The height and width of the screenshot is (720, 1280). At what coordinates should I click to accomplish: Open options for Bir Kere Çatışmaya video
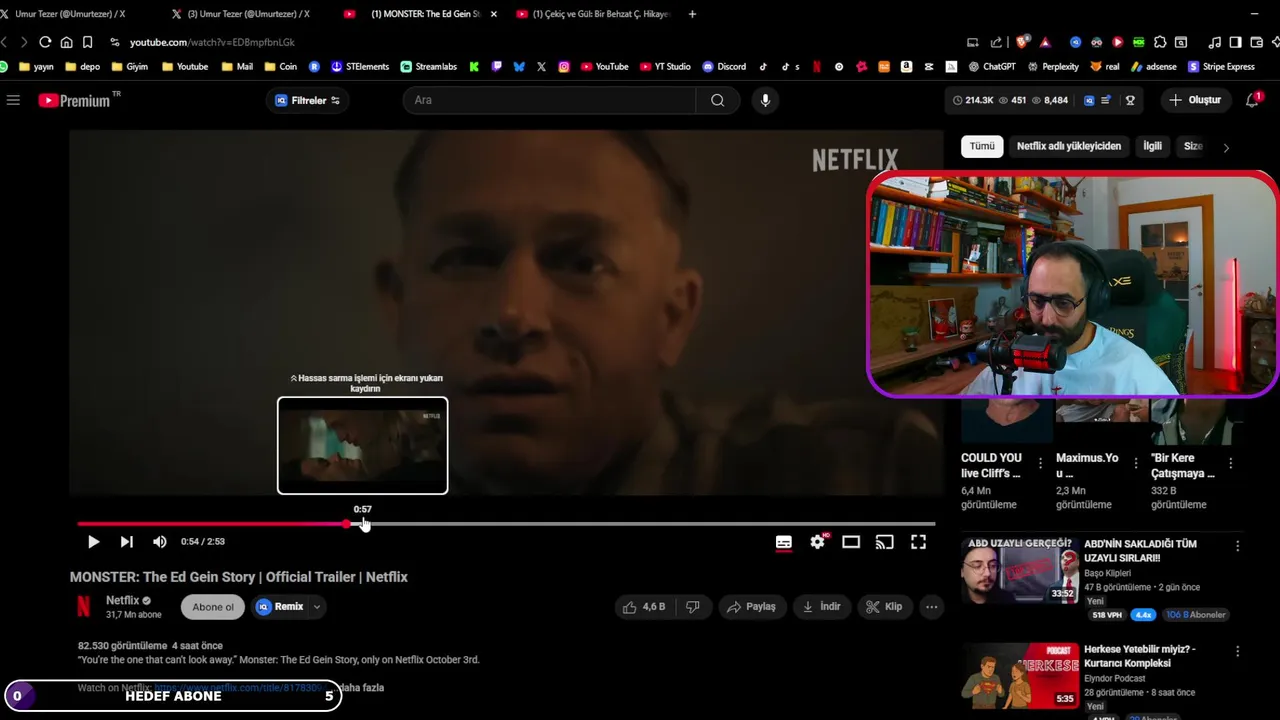[x=1230, y=464]
